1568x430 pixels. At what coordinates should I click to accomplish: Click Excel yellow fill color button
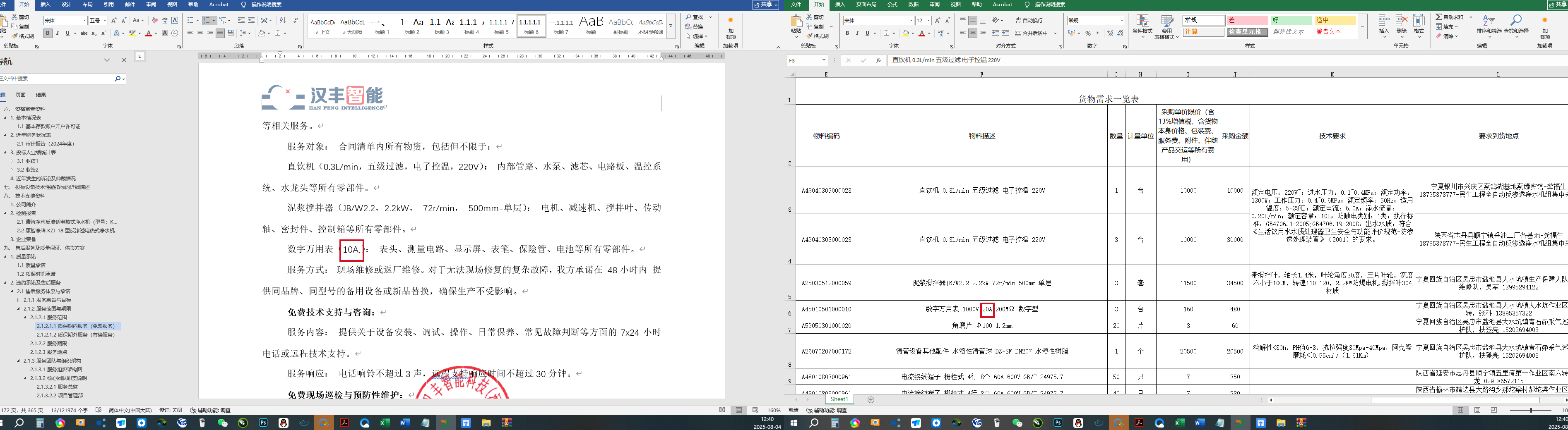point(906,33)
